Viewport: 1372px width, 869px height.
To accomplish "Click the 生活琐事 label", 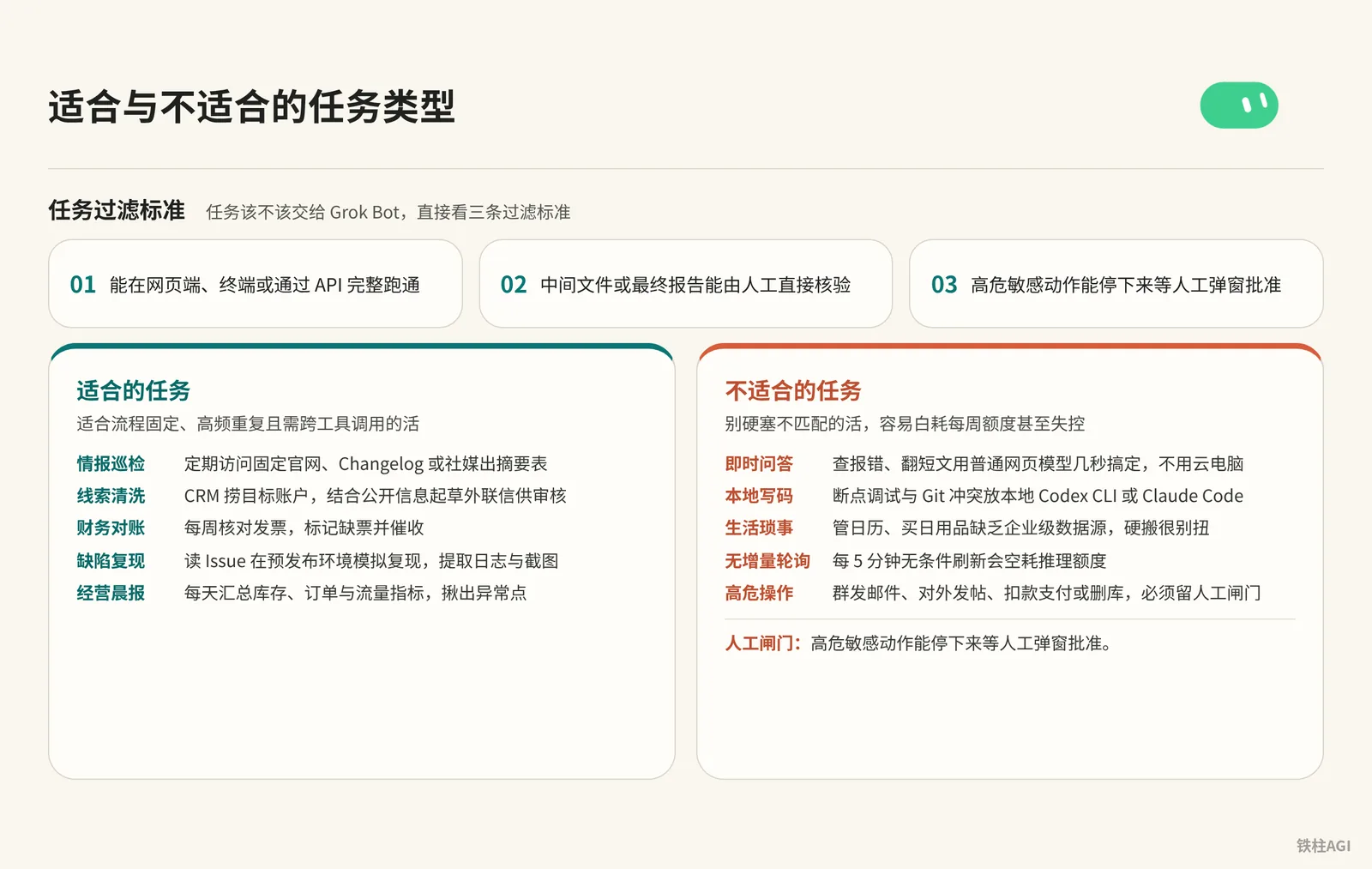I will click(759, 528).
